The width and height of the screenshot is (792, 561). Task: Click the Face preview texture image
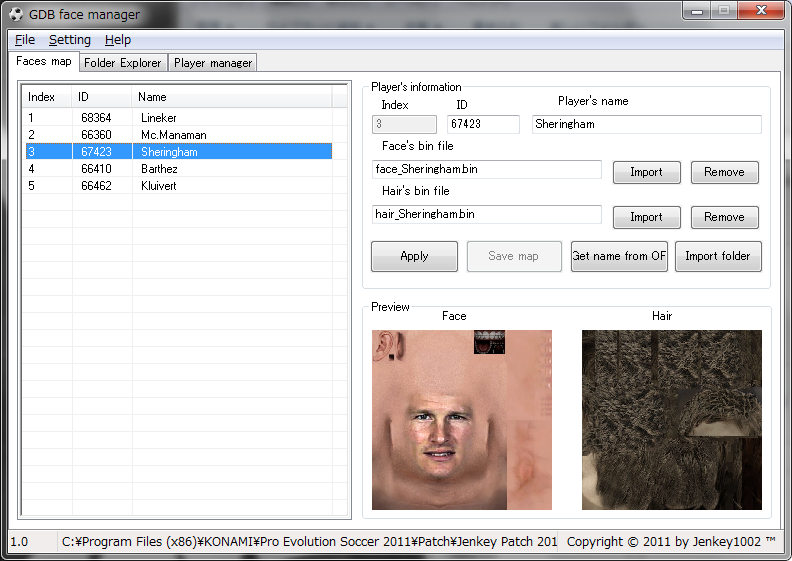[x=461, y=420]
